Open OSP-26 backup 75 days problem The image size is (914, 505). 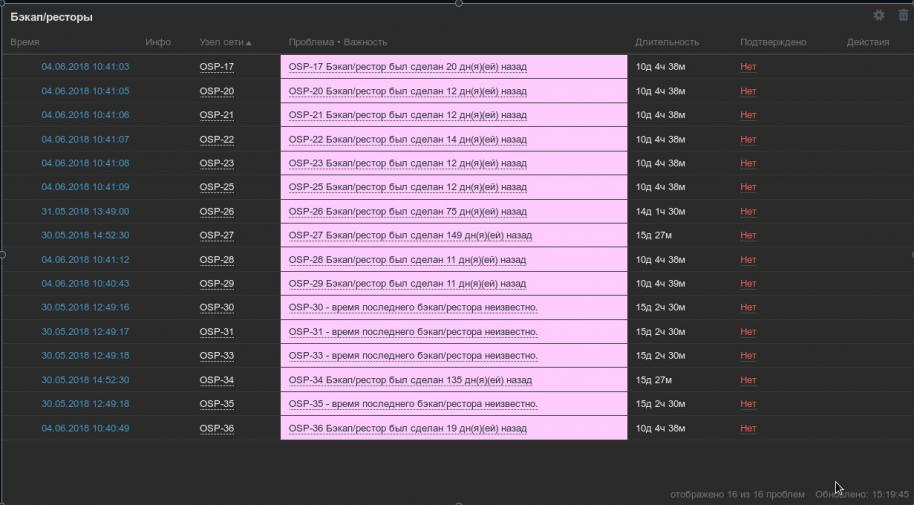point(407,211)
